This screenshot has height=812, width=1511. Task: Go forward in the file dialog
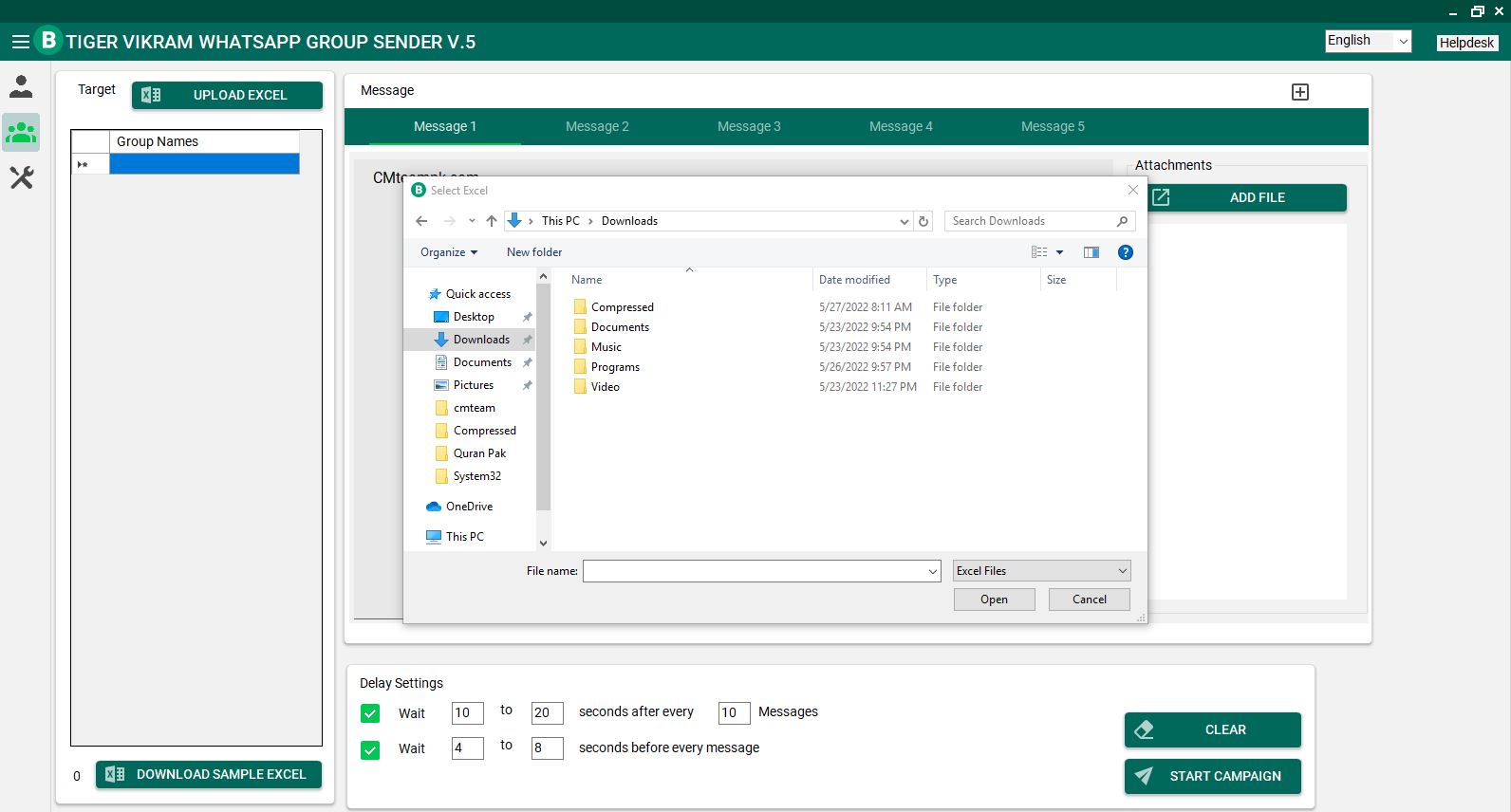450,221
